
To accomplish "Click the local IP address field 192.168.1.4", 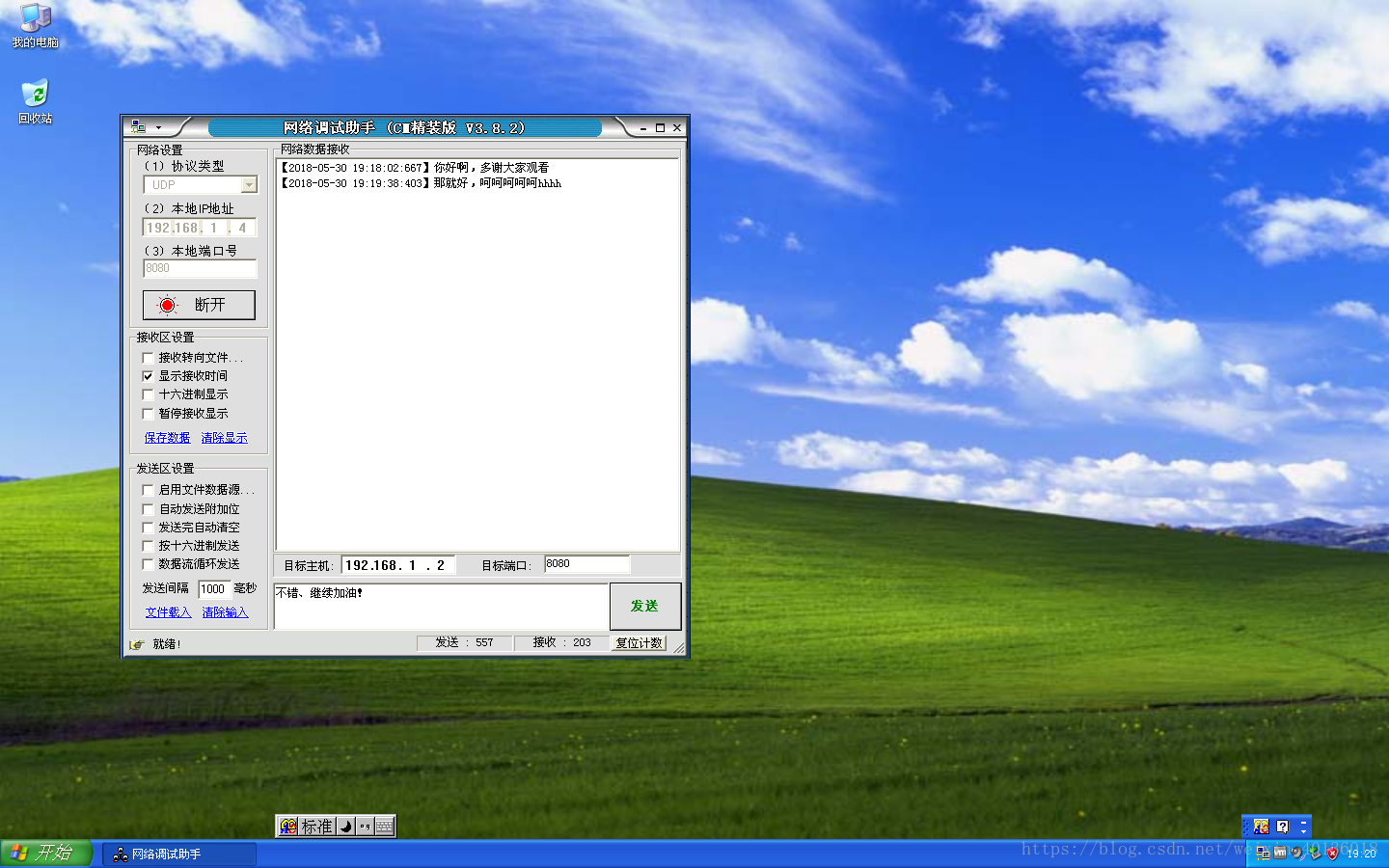I will pos(200,228).
